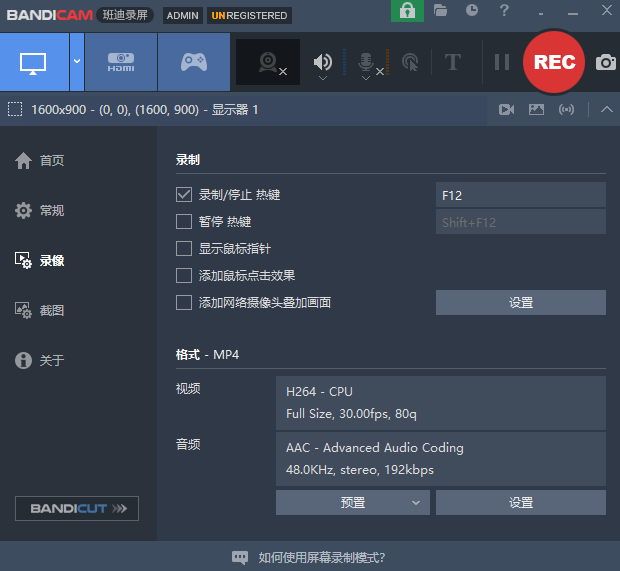
Task: Enable 添加鼠标点击效果 checkbox
Action: point(184,276)
